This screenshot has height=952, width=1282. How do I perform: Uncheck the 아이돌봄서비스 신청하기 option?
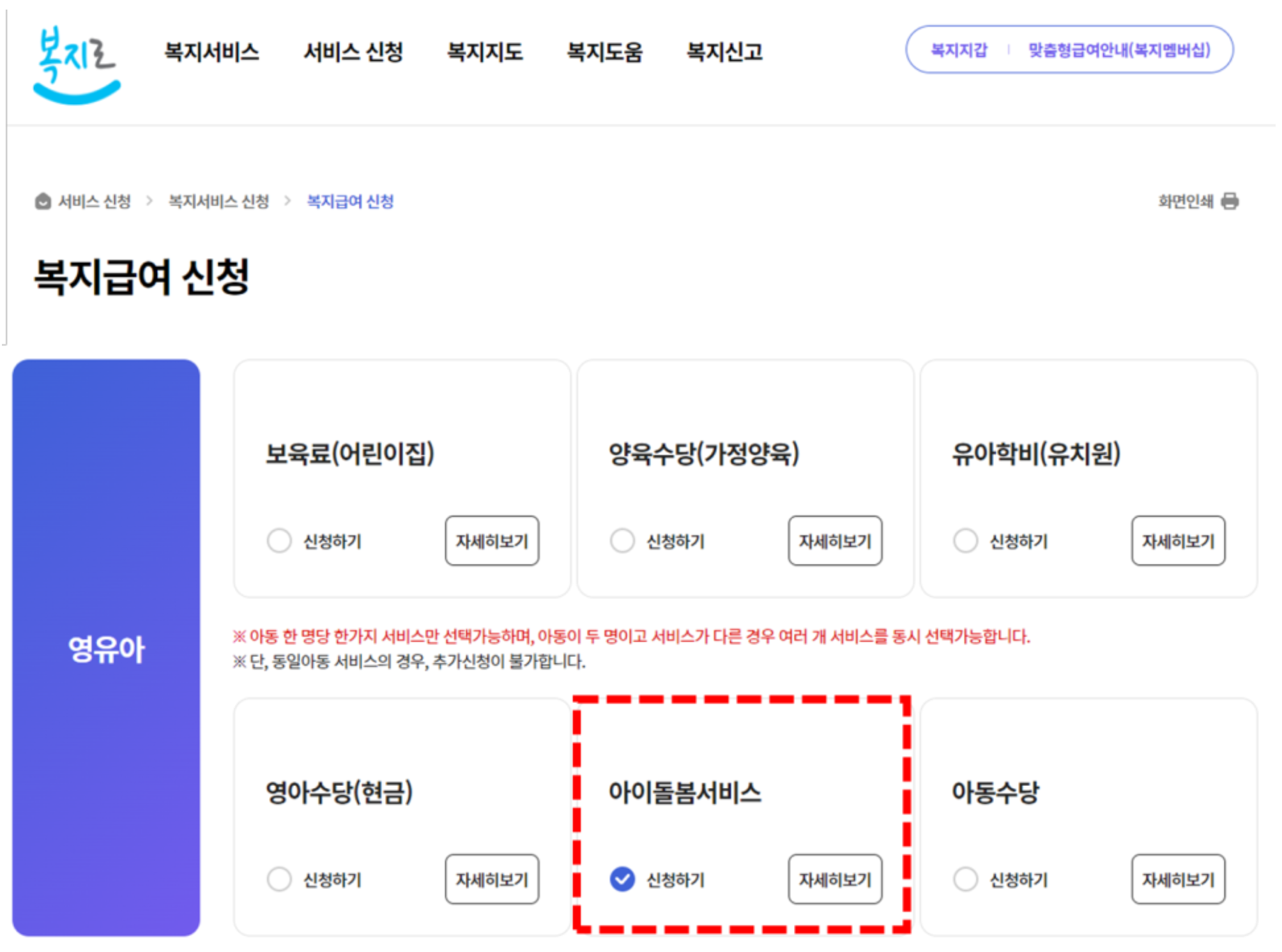(622, 879)
